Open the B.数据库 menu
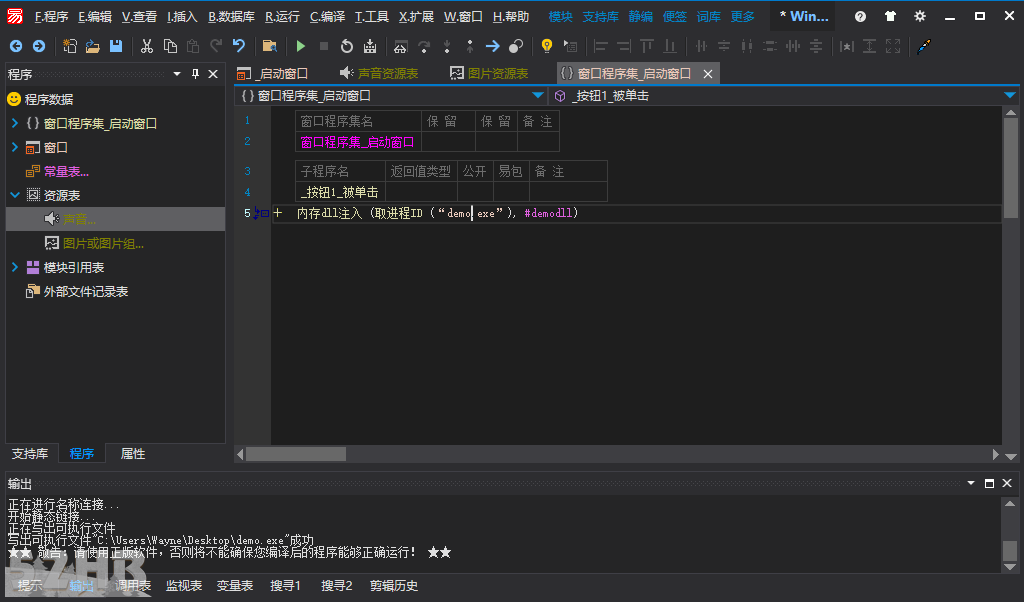Image resolution: width=1024 pixels, height=602 pixels. pyautogui.click(x=231, y=17)
